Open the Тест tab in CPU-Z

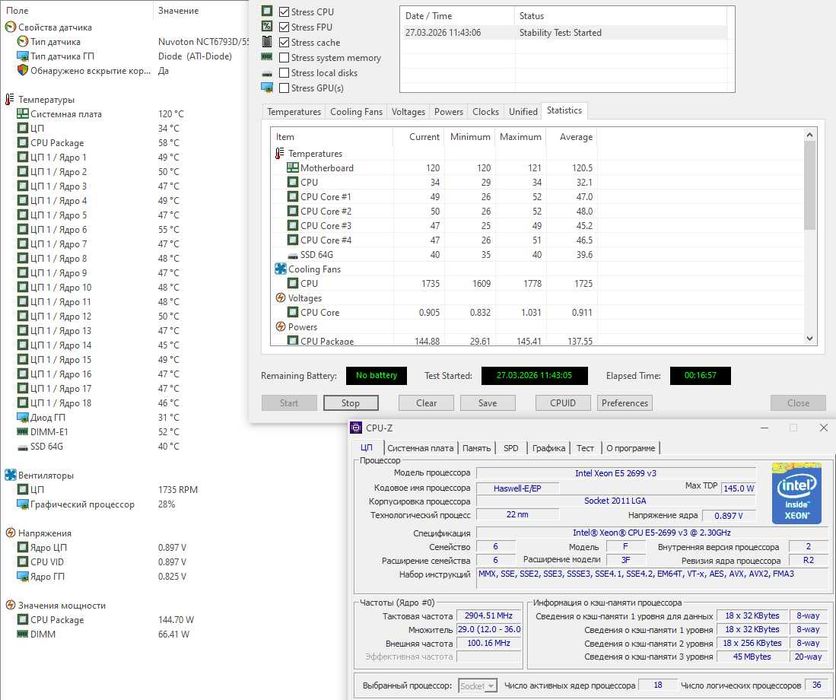585,448
